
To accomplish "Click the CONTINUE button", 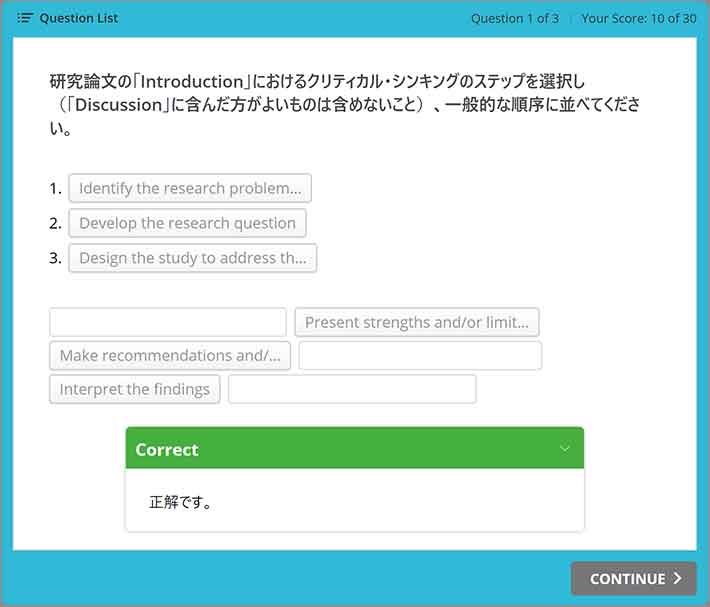I will [x=633, y=578].
